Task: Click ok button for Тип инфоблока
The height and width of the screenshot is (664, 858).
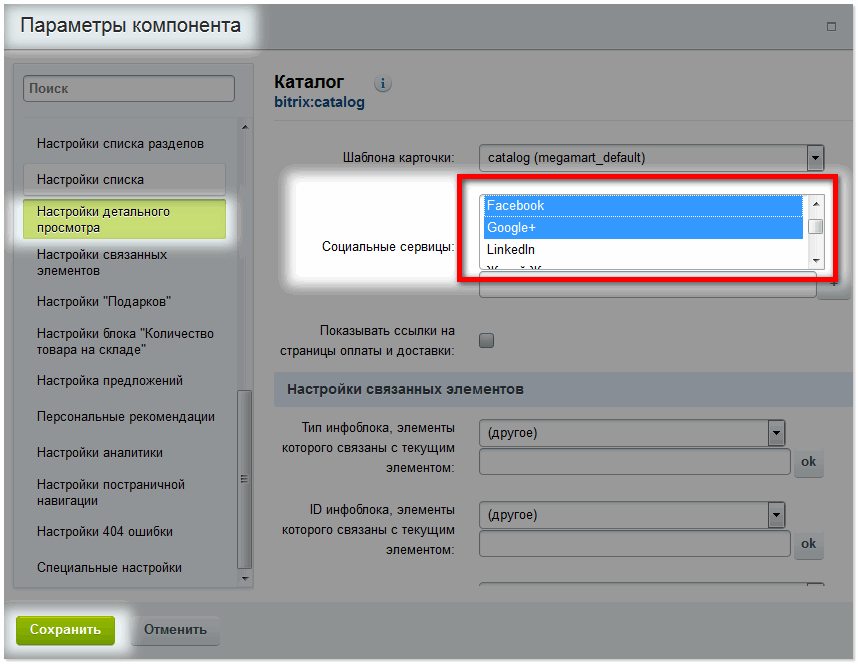Action: tap(808, 462)
